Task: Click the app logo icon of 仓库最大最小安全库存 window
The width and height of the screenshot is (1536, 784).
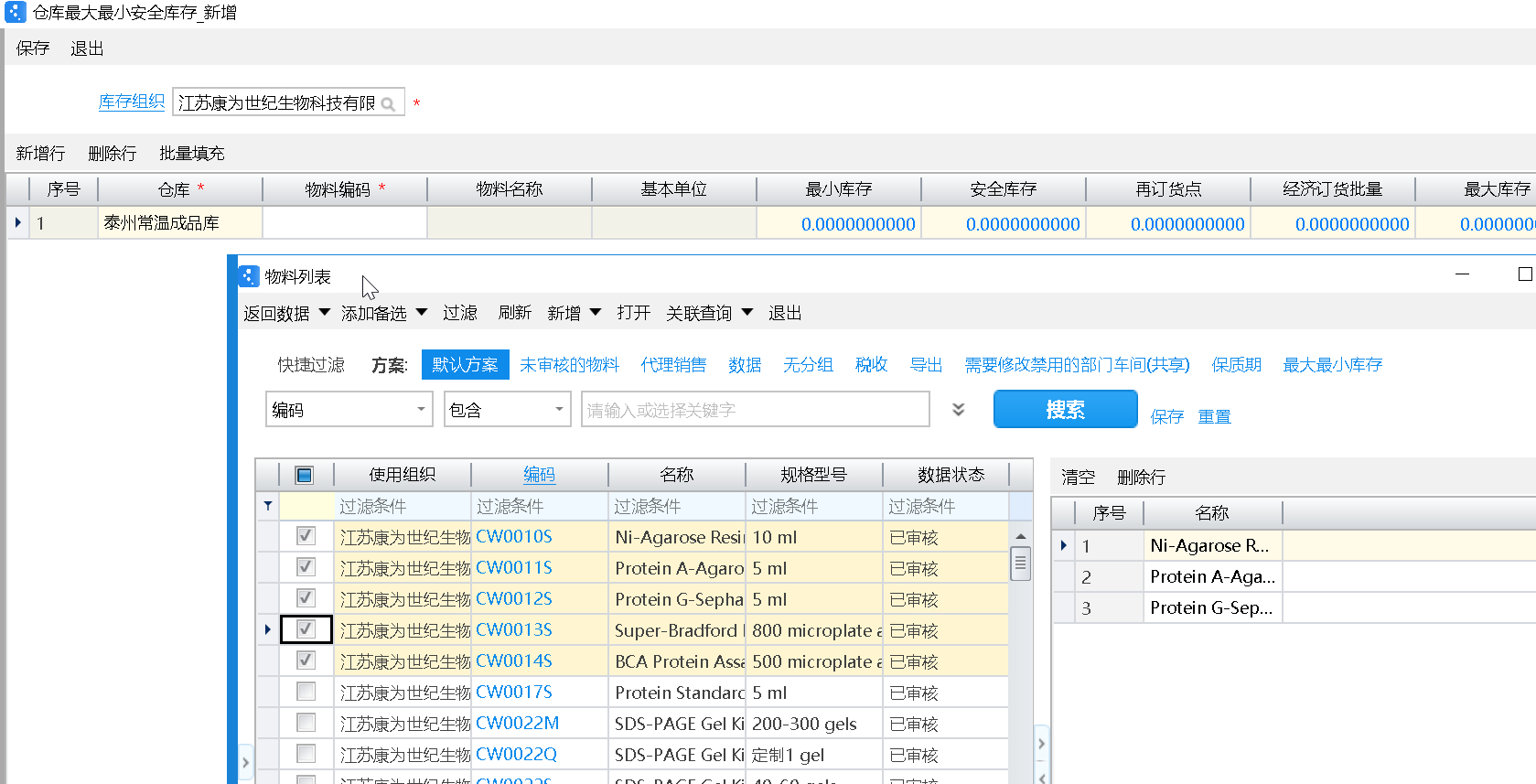Action: click(x=16, y=12)
